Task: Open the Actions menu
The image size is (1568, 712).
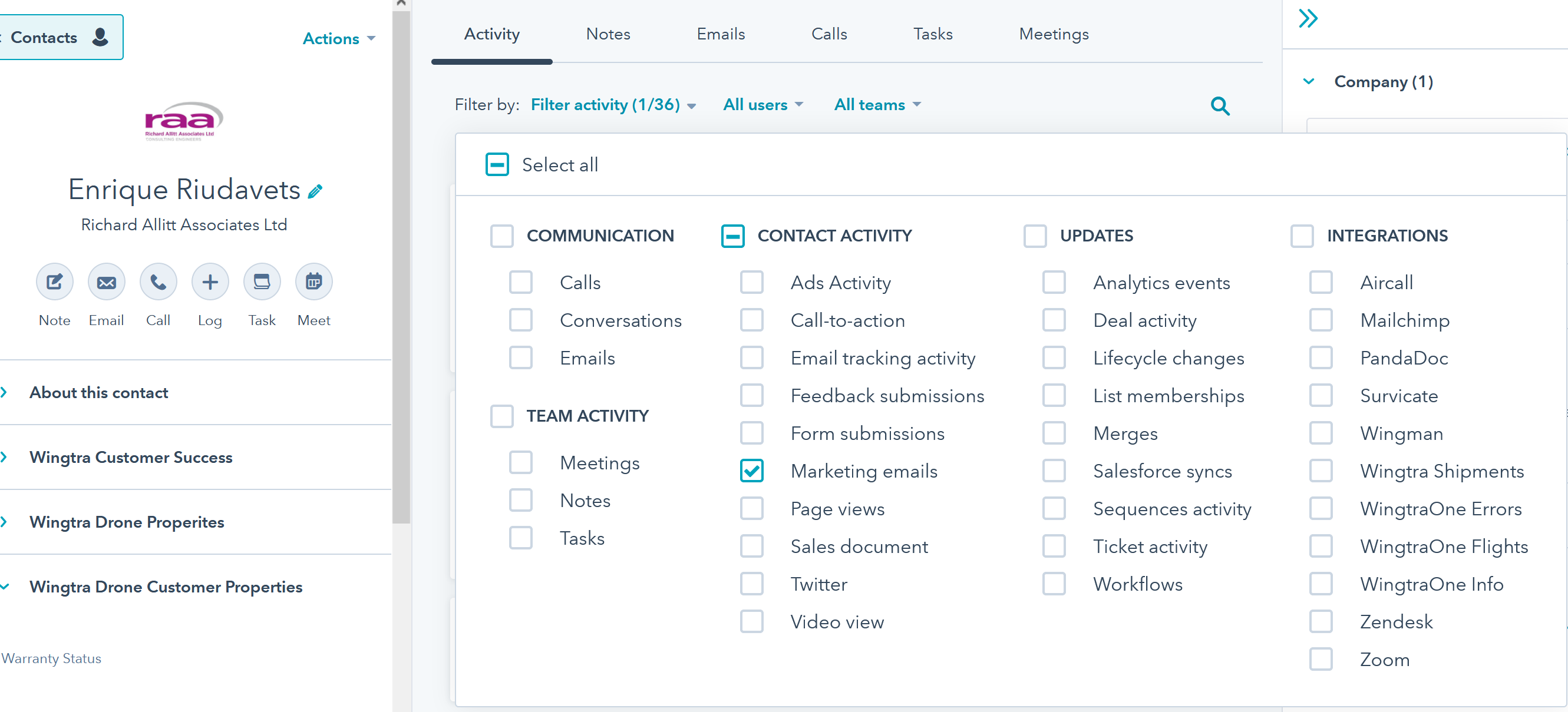Action: [x=338, y=38]
